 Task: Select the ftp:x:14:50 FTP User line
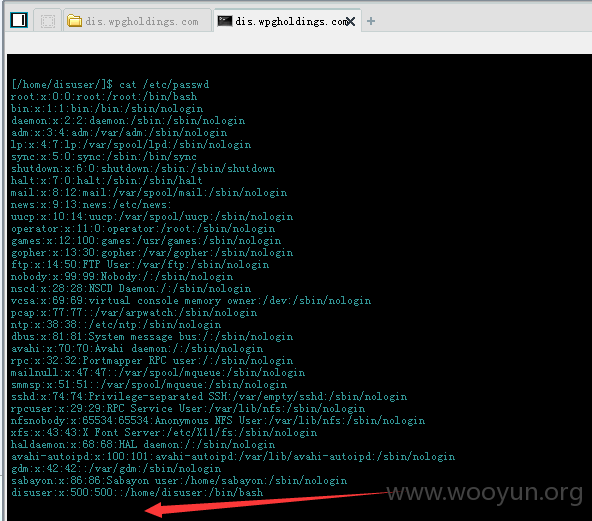point(140,265)
